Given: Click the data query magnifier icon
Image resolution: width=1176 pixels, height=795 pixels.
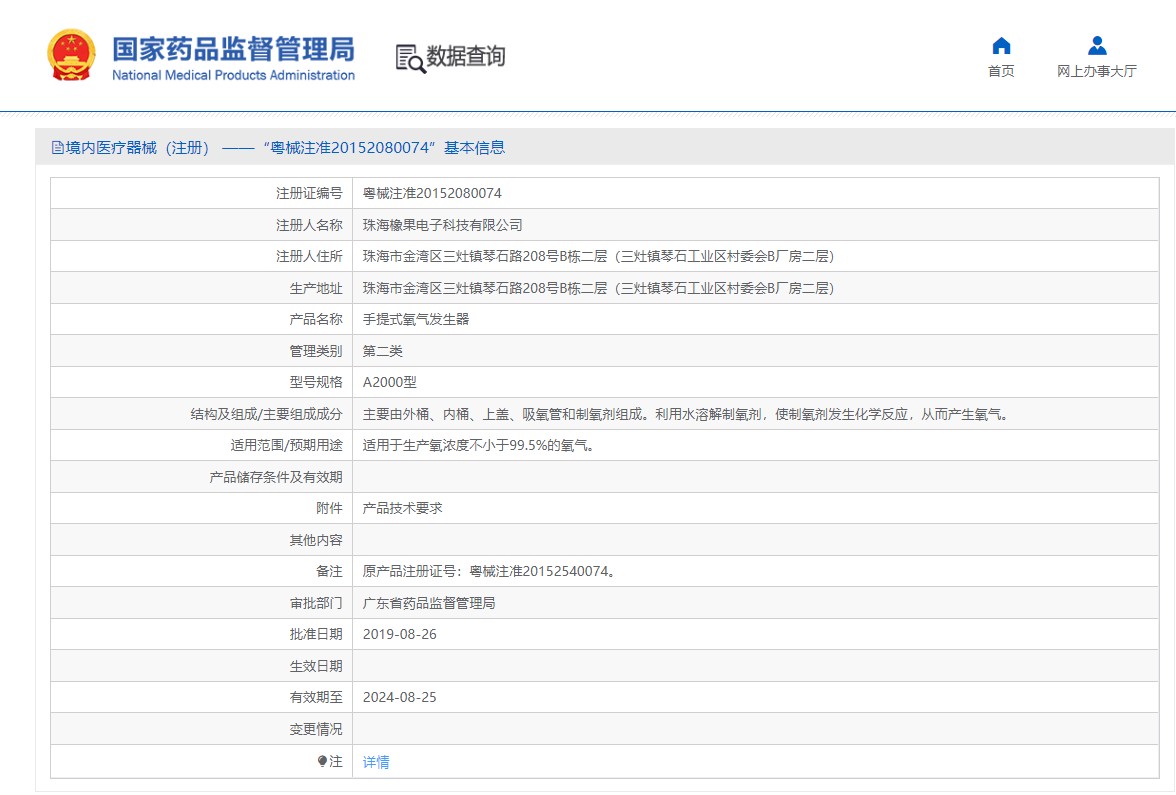Looking at the screenshot, I should [410, 58].
